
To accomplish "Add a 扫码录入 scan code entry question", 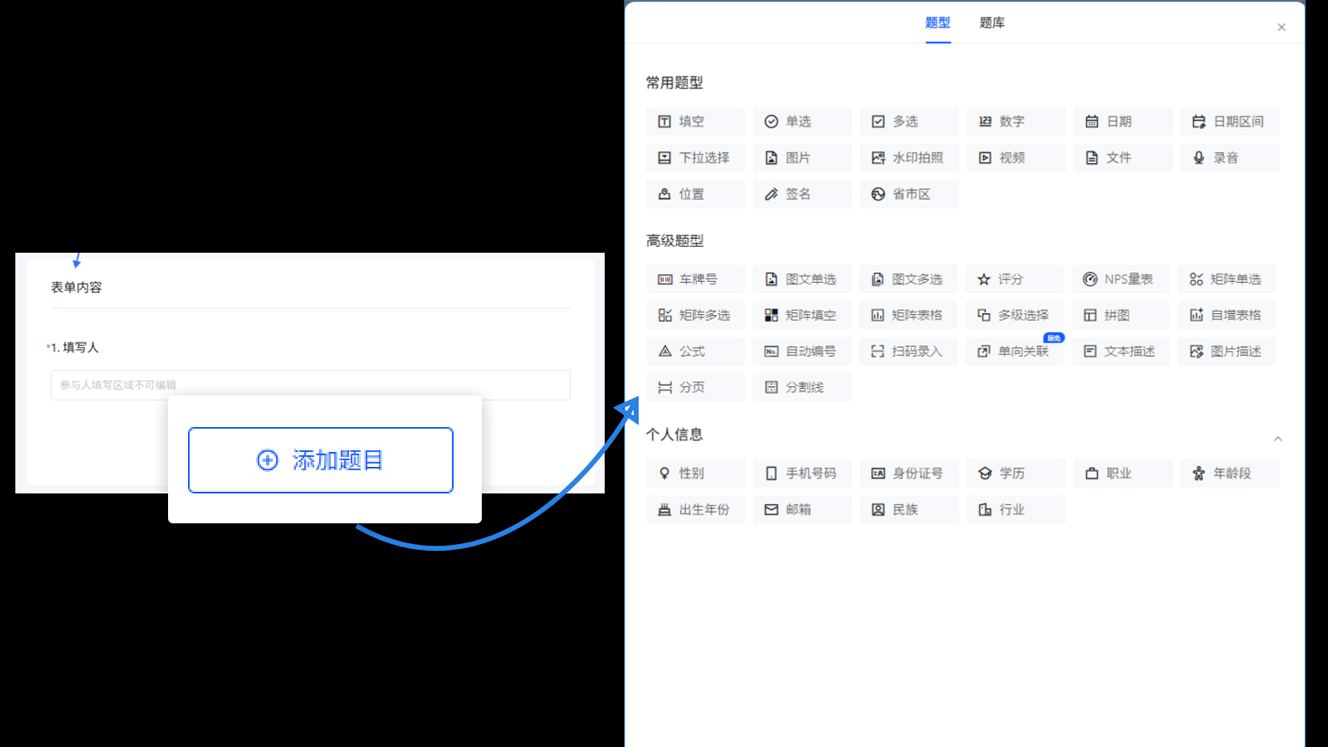I will pos(909,350).
